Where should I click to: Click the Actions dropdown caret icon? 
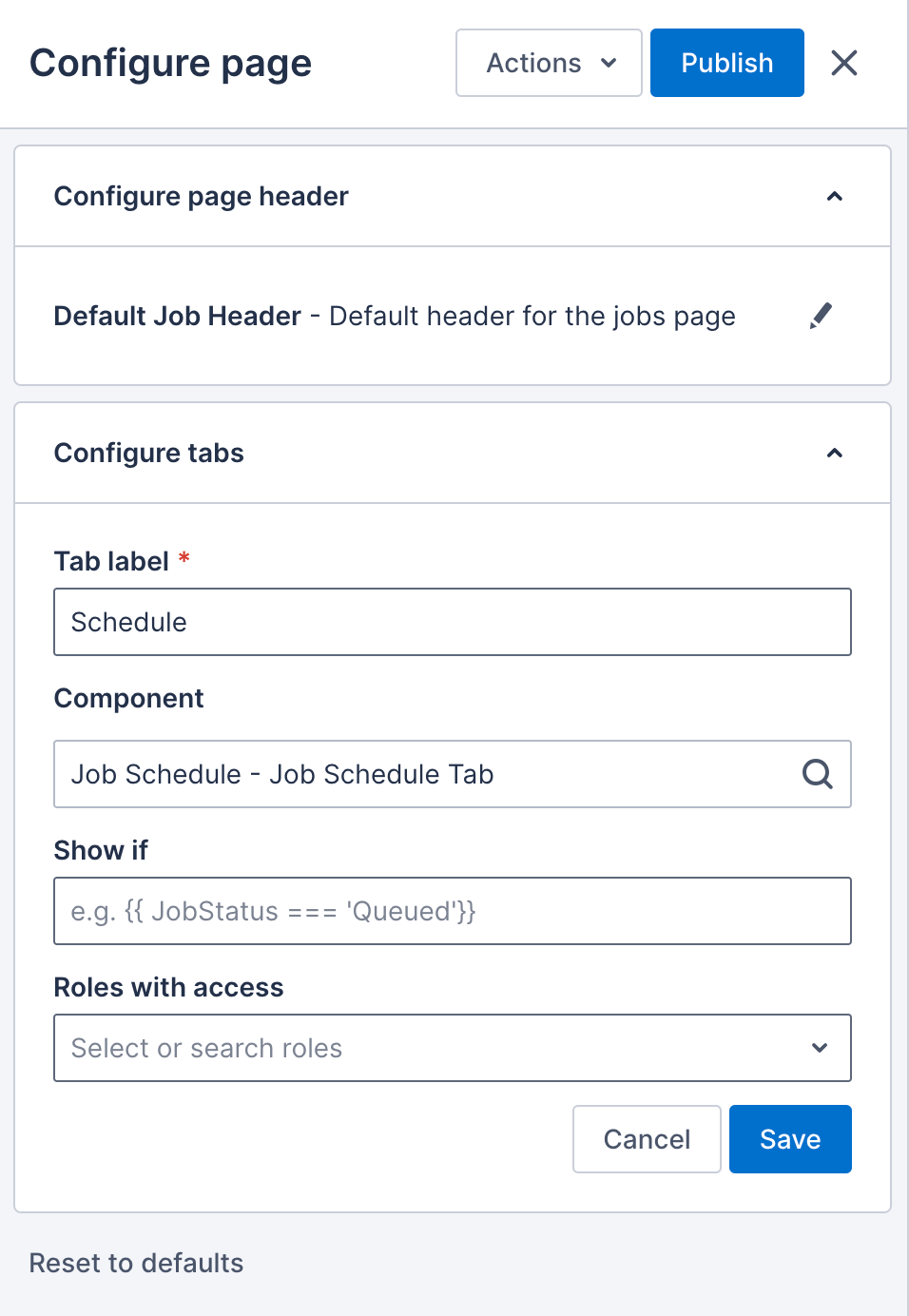(607, 63)
